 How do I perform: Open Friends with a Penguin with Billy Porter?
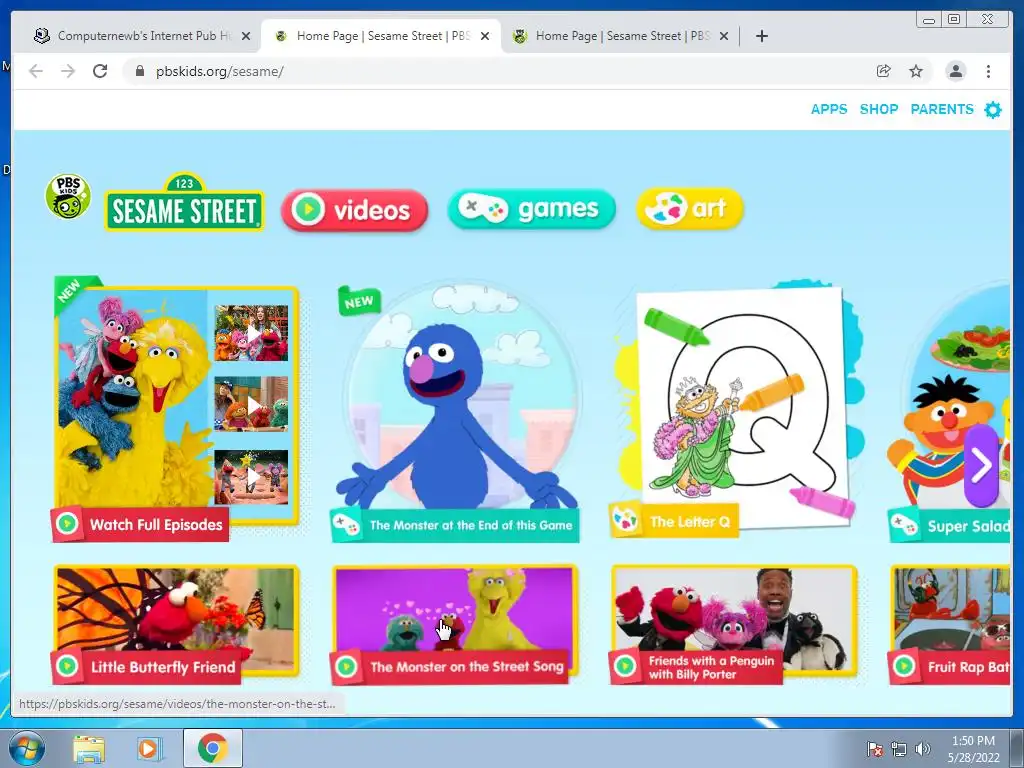[x=712, y=667]
